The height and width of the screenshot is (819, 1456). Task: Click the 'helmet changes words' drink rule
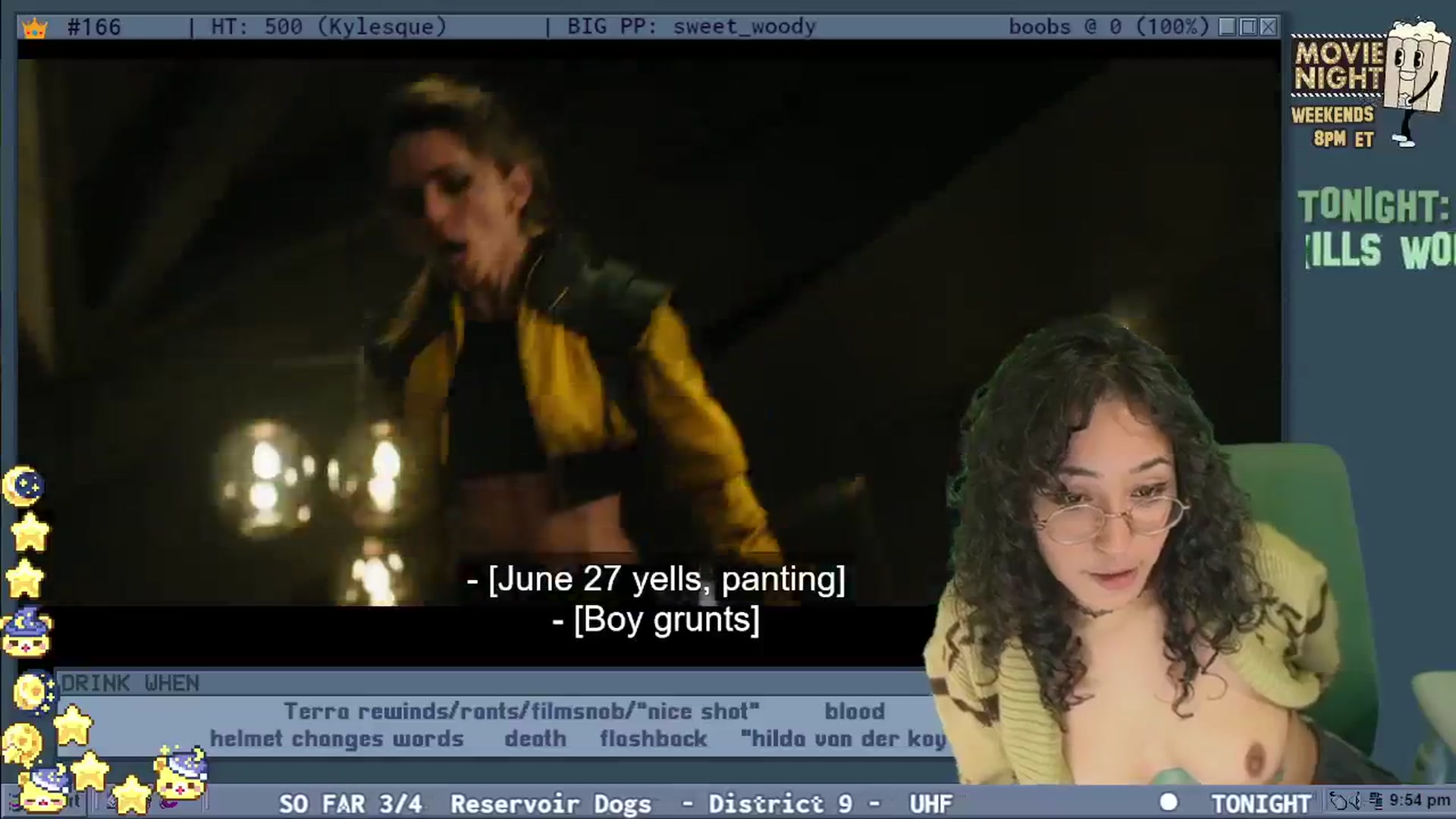coord(337,739)
